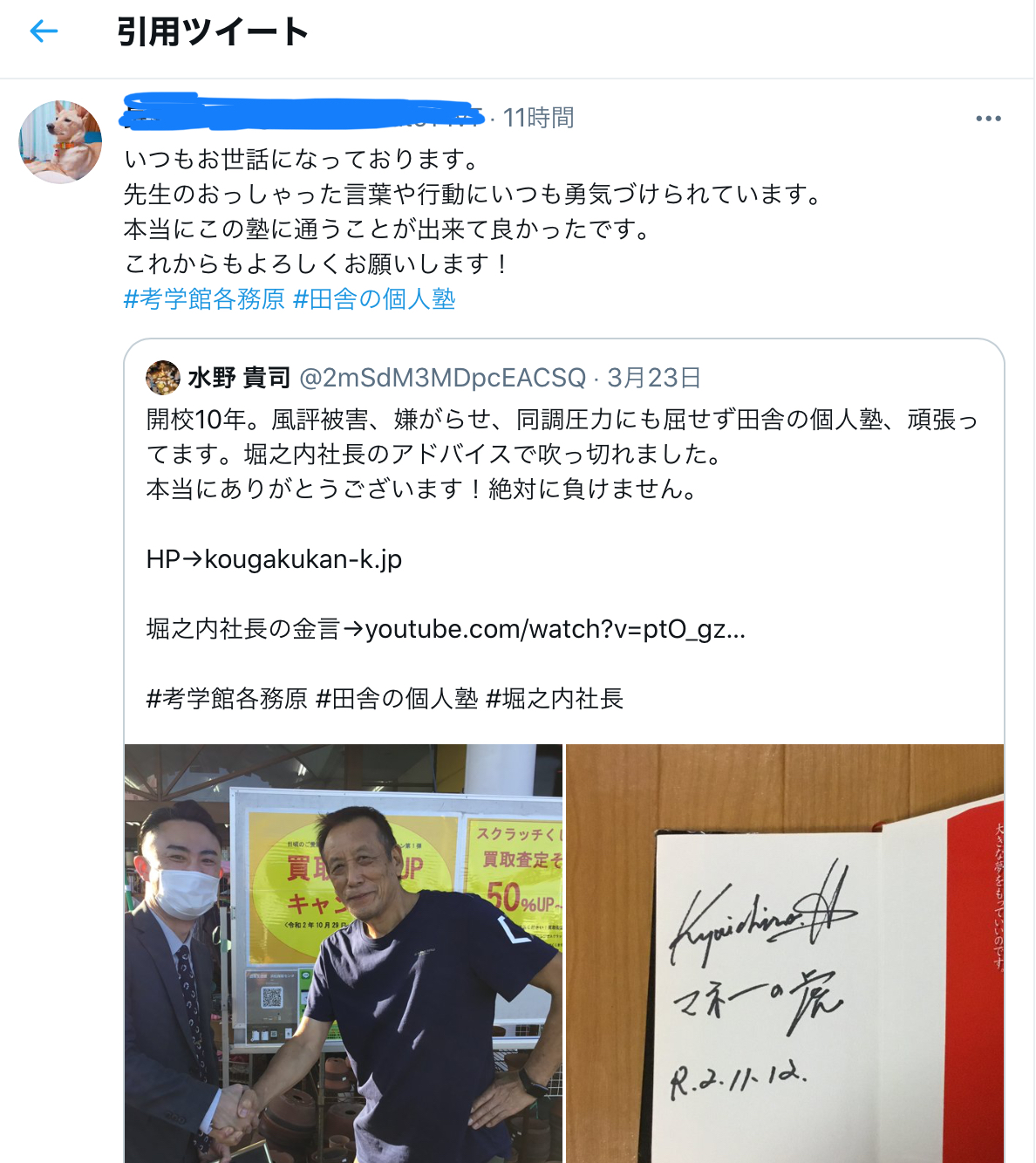Open the handshake photo thumbnail
Image resolution: width=1036 pixels, height=1163 pixels.
344,954
